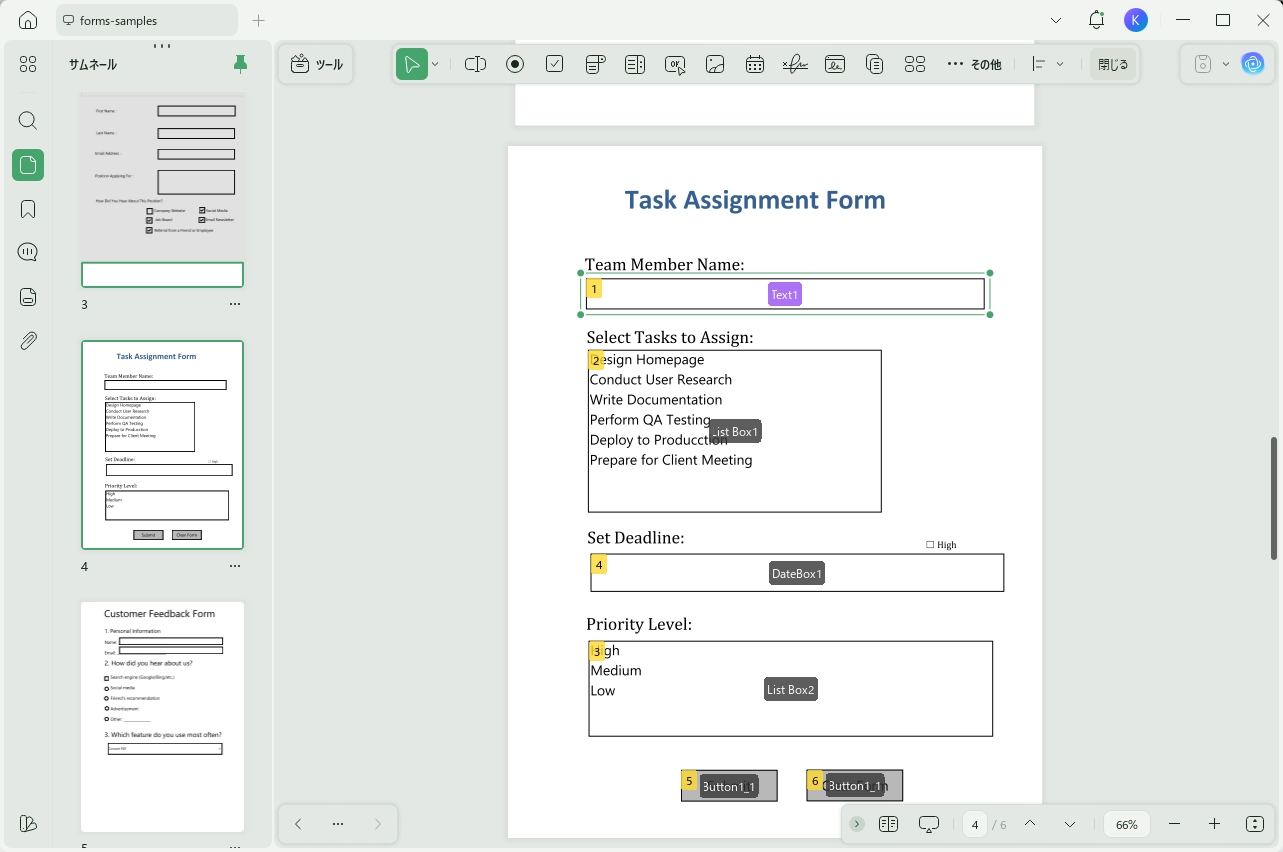Click the page layout reading mode icon

pos(889,824)
